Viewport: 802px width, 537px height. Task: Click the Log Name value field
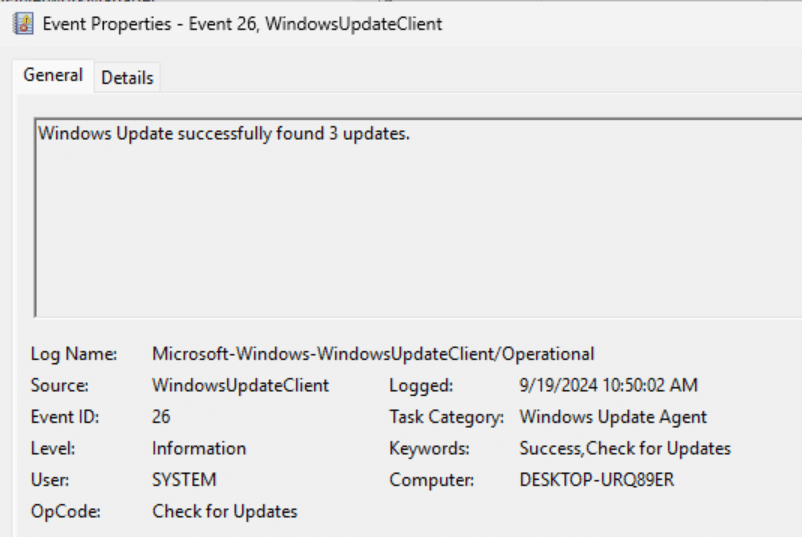click(373, 354)
